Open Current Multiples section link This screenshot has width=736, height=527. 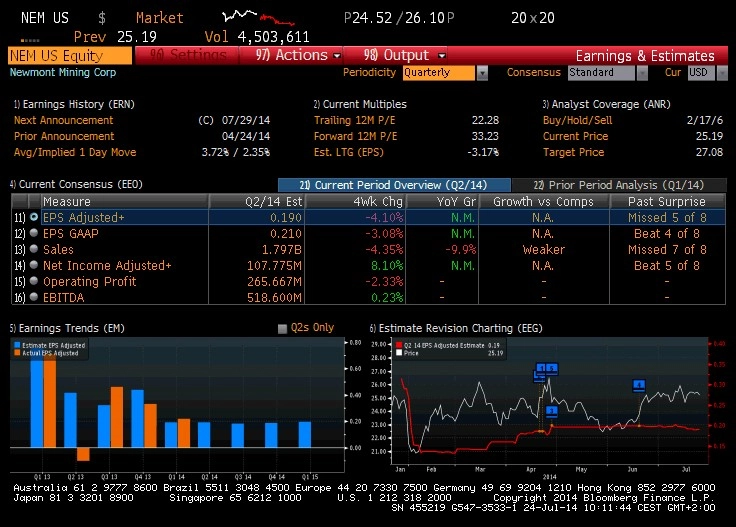[360, 104]
